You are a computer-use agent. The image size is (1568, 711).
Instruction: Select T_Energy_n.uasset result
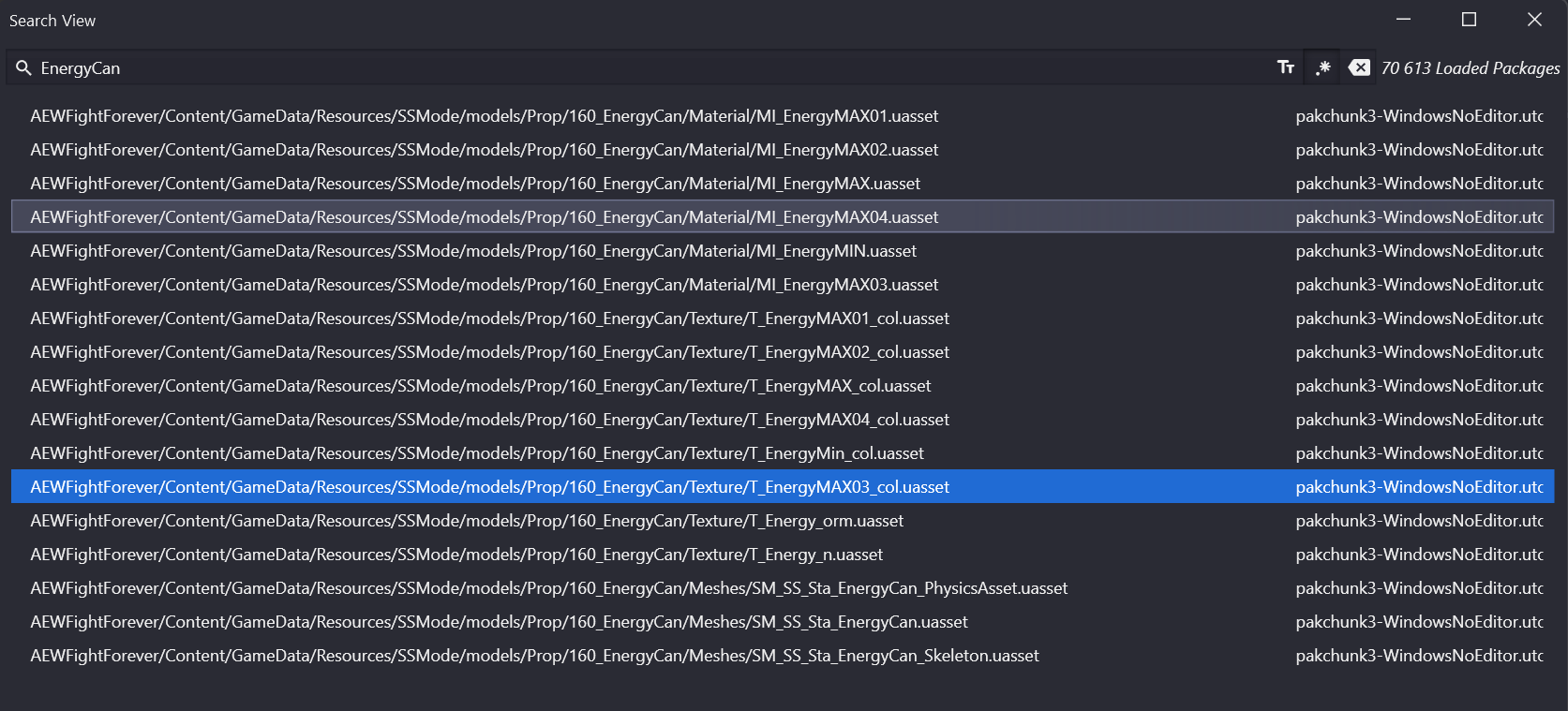click(x=783, y=555)
